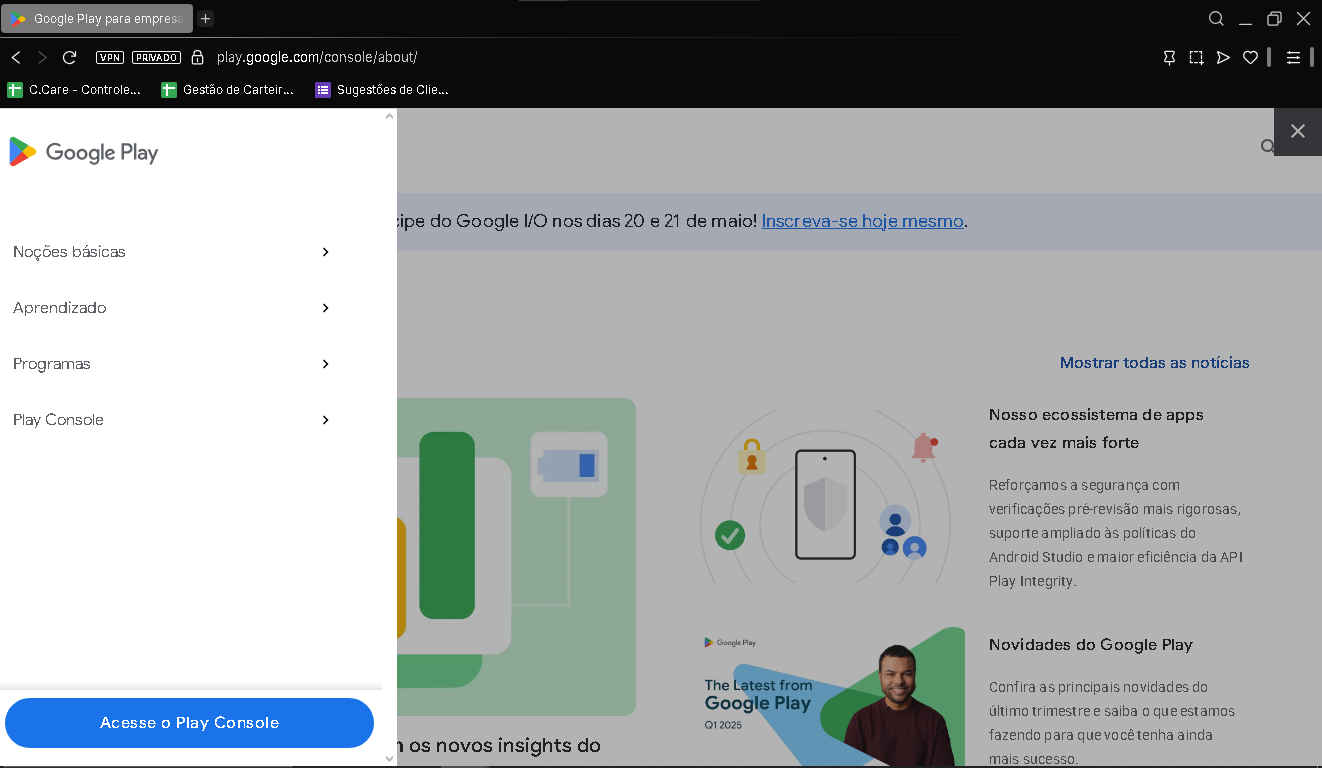Click chevron next to Aprendizado
This screenshot has height=768, width=1322.
pyautogui.click(x=325, y=308)
